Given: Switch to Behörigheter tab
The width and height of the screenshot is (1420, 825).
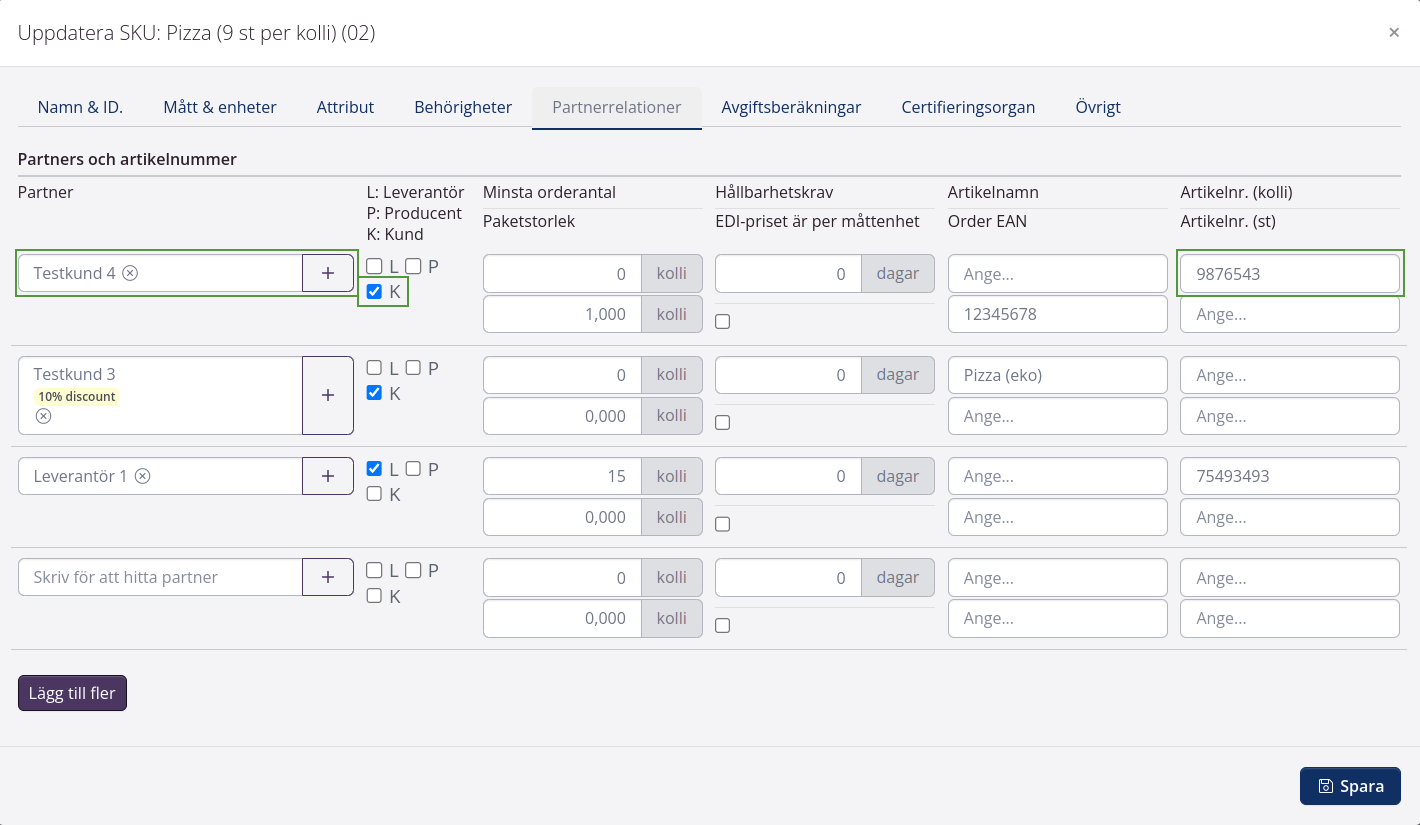Looking at the screenshot, I should [x=463, y=107].
